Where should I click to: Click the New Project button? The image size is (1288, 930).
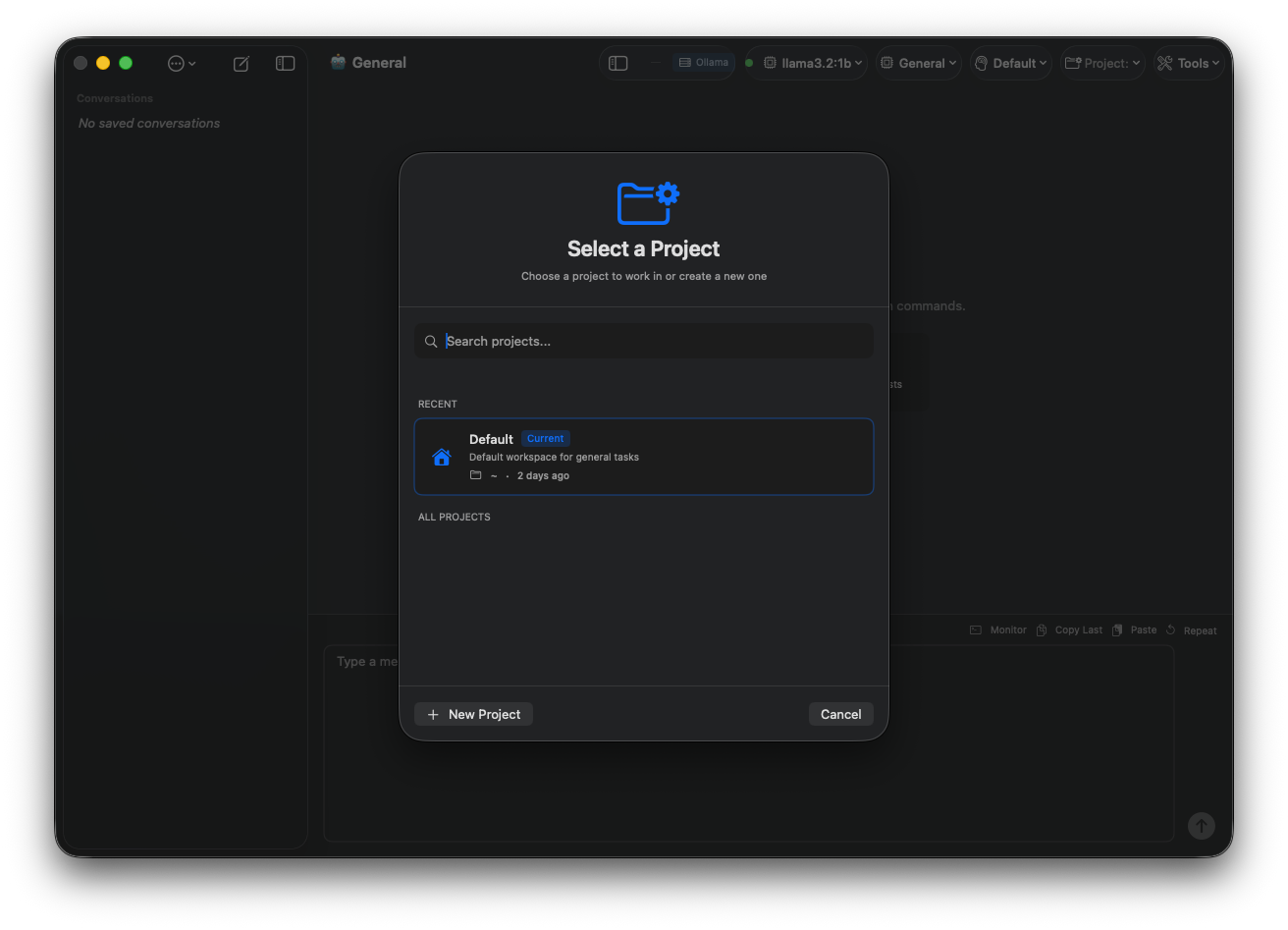pos(473,714)
